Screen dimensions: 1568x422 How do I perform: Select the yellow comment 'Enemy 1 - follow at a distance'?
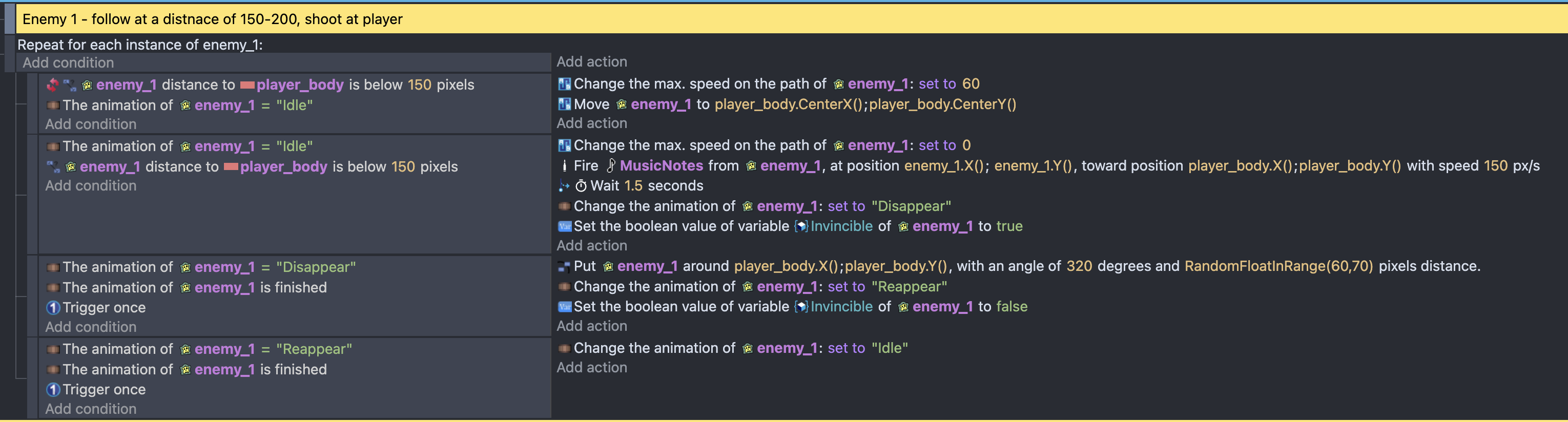click(784, 19)
